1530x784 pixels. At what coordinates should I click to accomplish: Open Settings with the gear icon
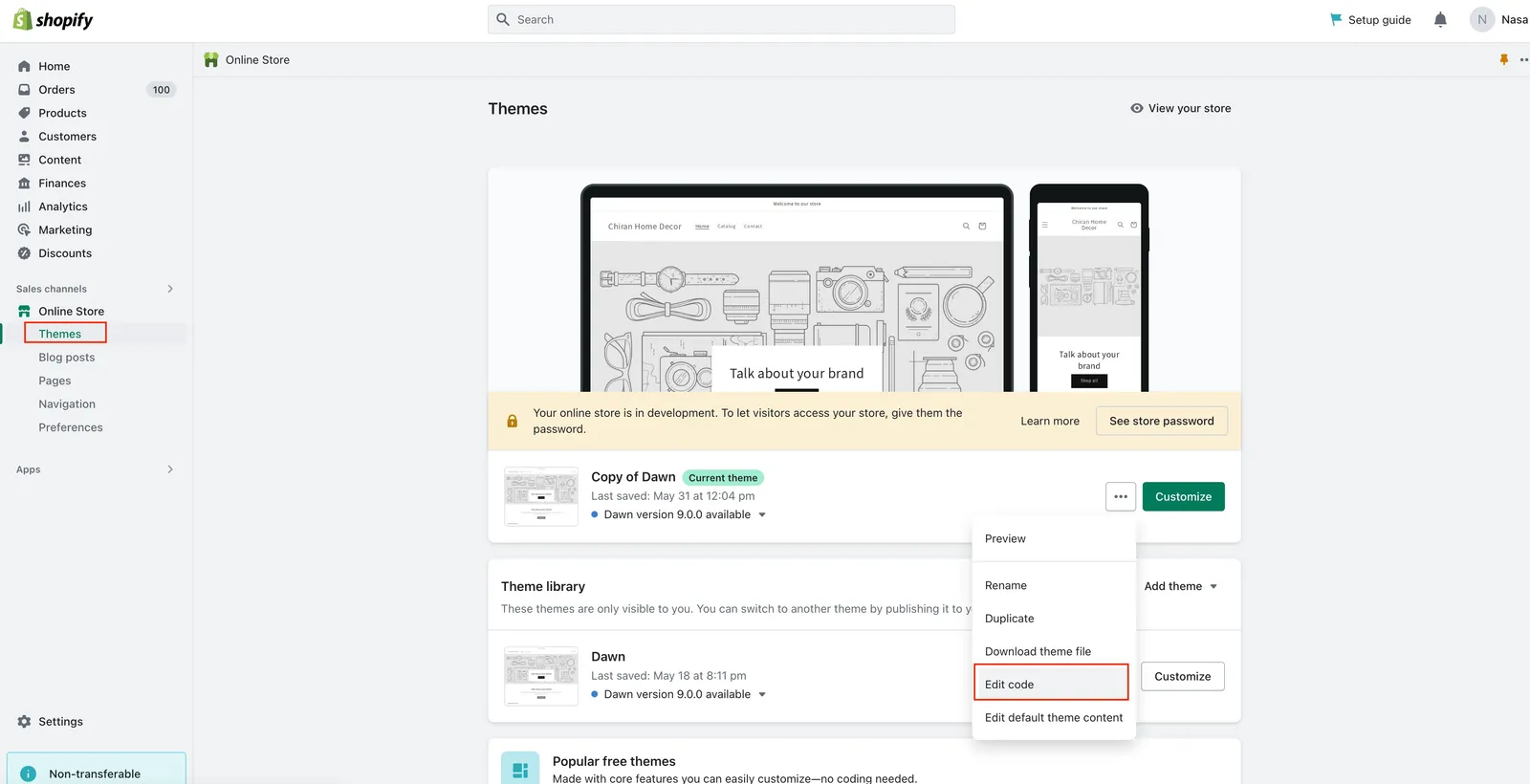(x=25, y=722)
